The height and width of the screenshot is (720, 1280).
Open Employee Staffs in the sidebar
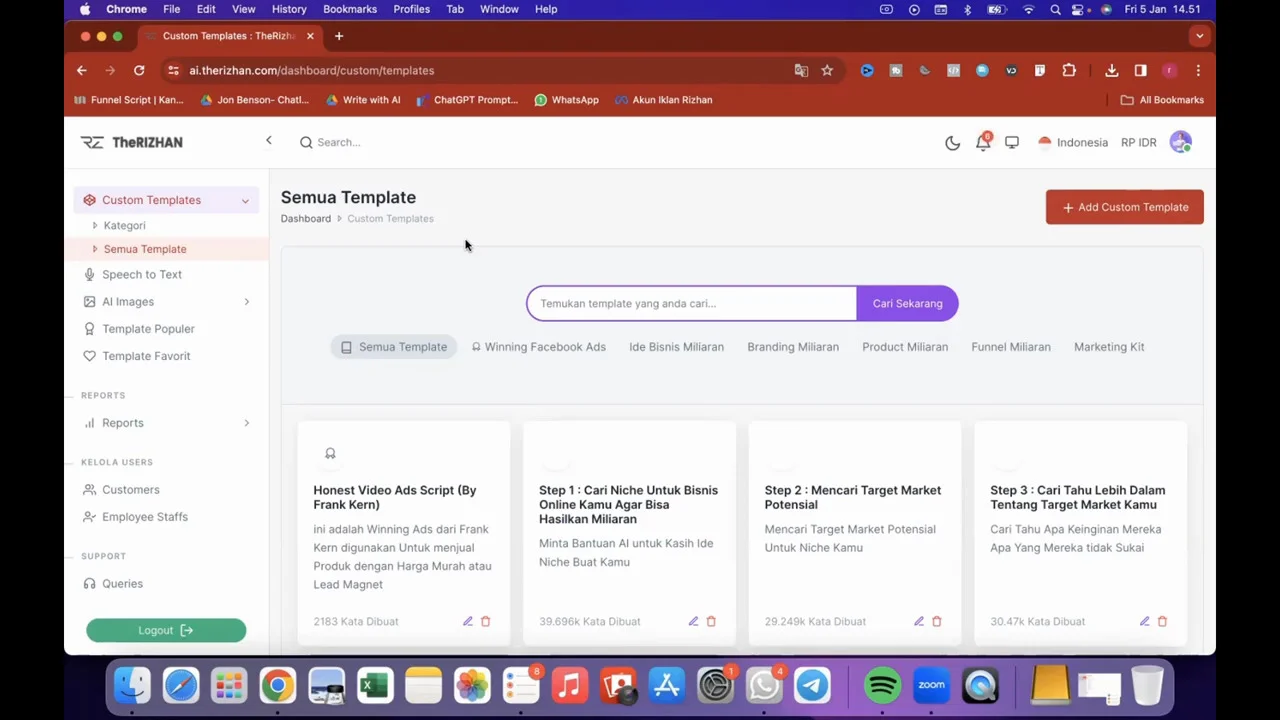click(144, 517)
